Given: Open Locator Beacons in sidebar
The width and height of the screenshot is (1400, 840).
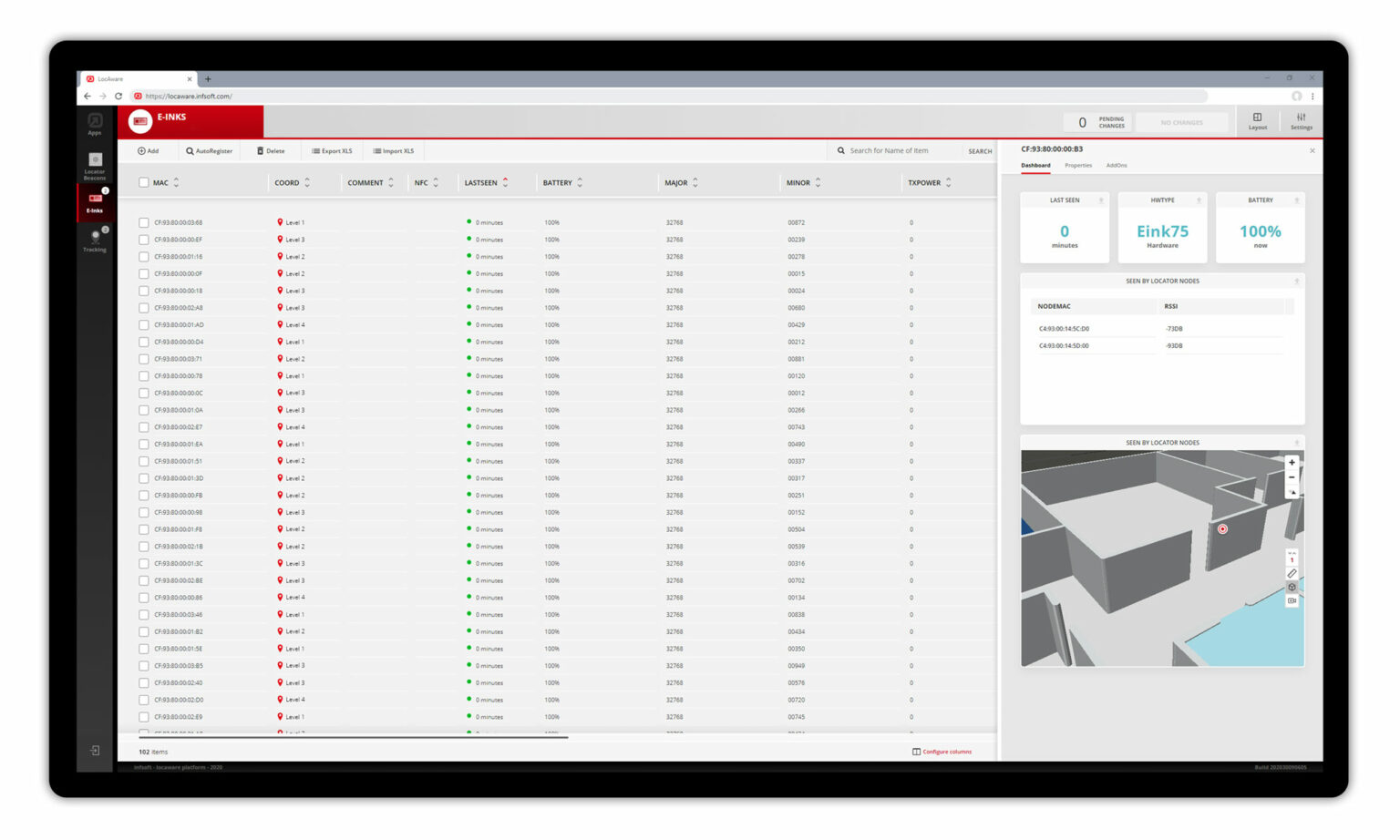Looking at the screenshot, I should 95,166.
